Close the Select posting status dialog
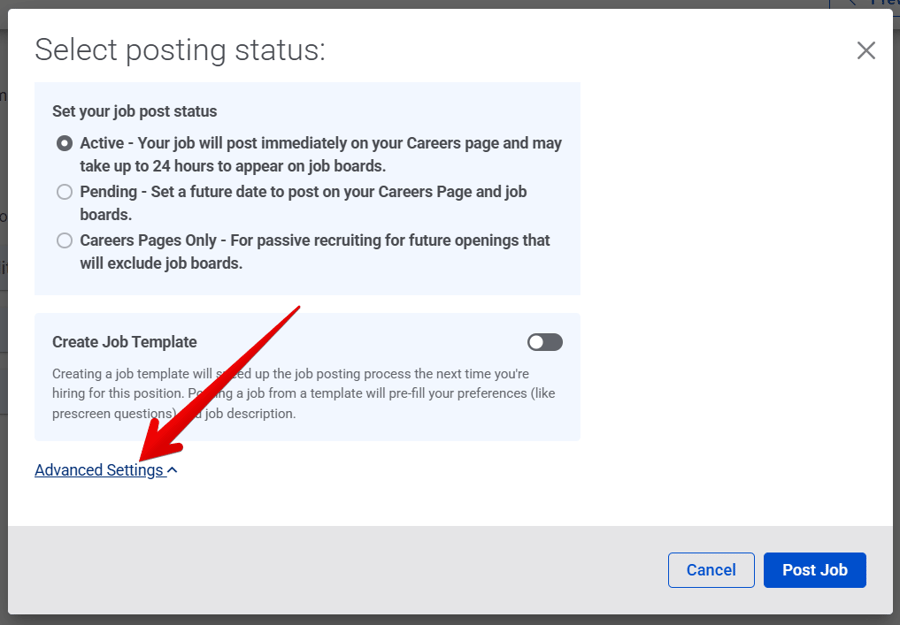The width and height of the screenshot is (900, 625). (x=866, y=50)
